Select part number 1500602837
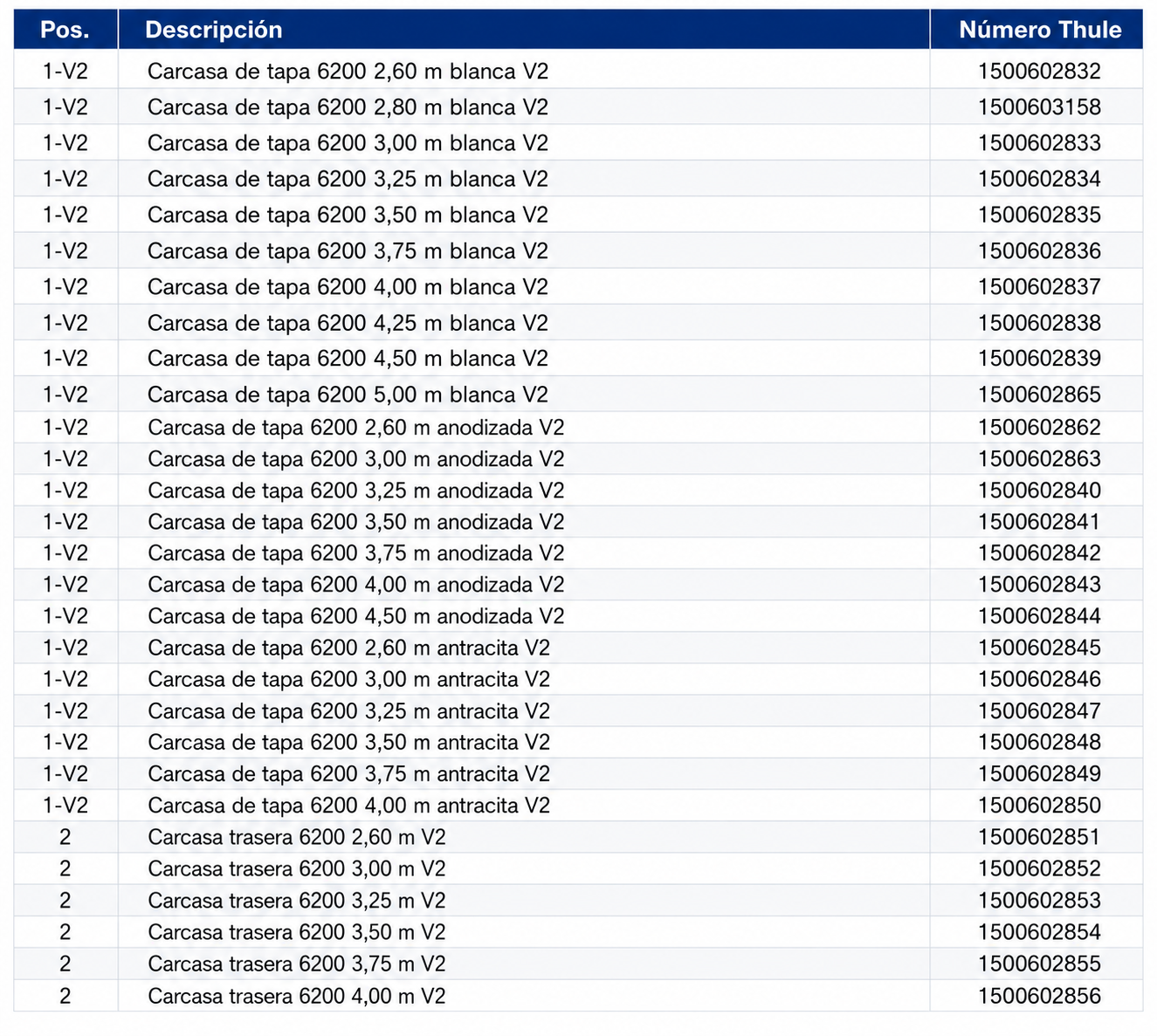Image resolution: width=1157 pixels, height=1036 pixels. (1039, 287)
